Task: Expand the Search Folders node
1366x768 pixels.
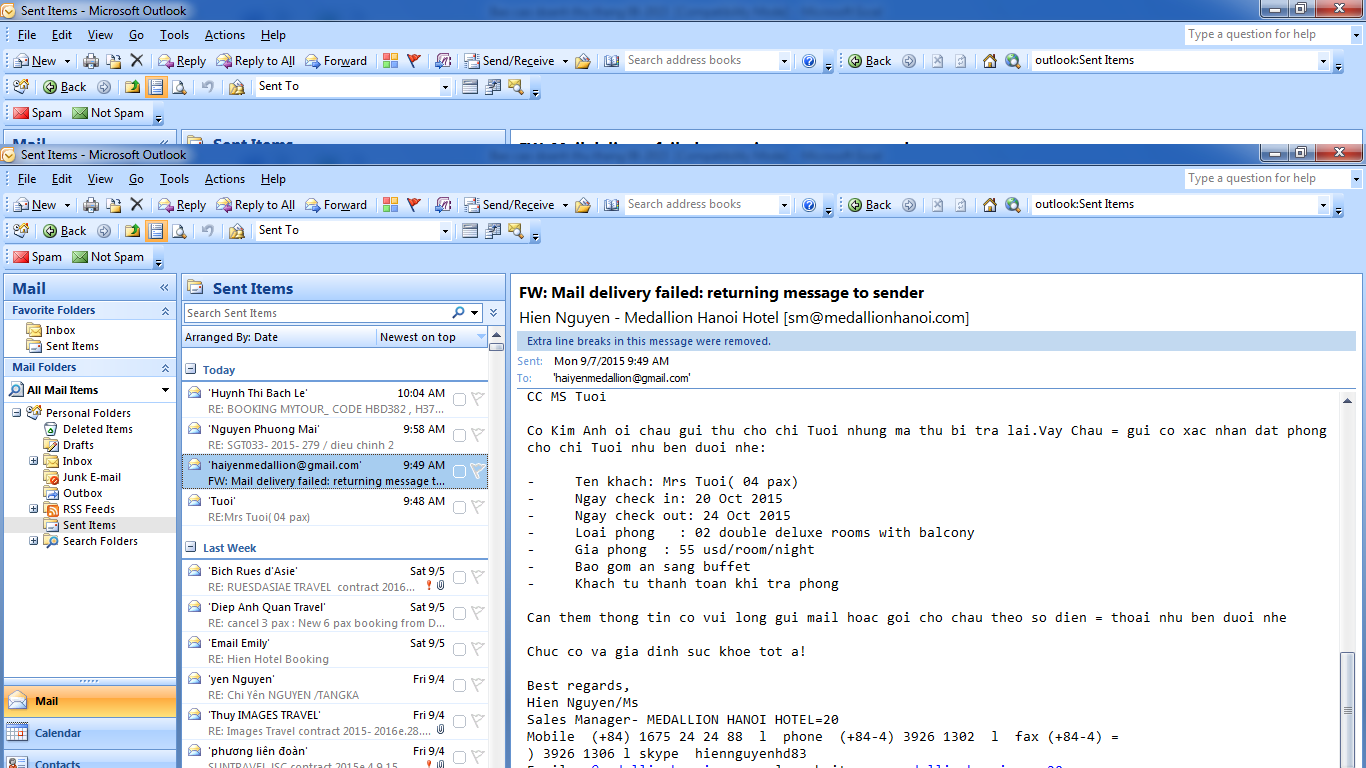Action: (x=34, y=541)
